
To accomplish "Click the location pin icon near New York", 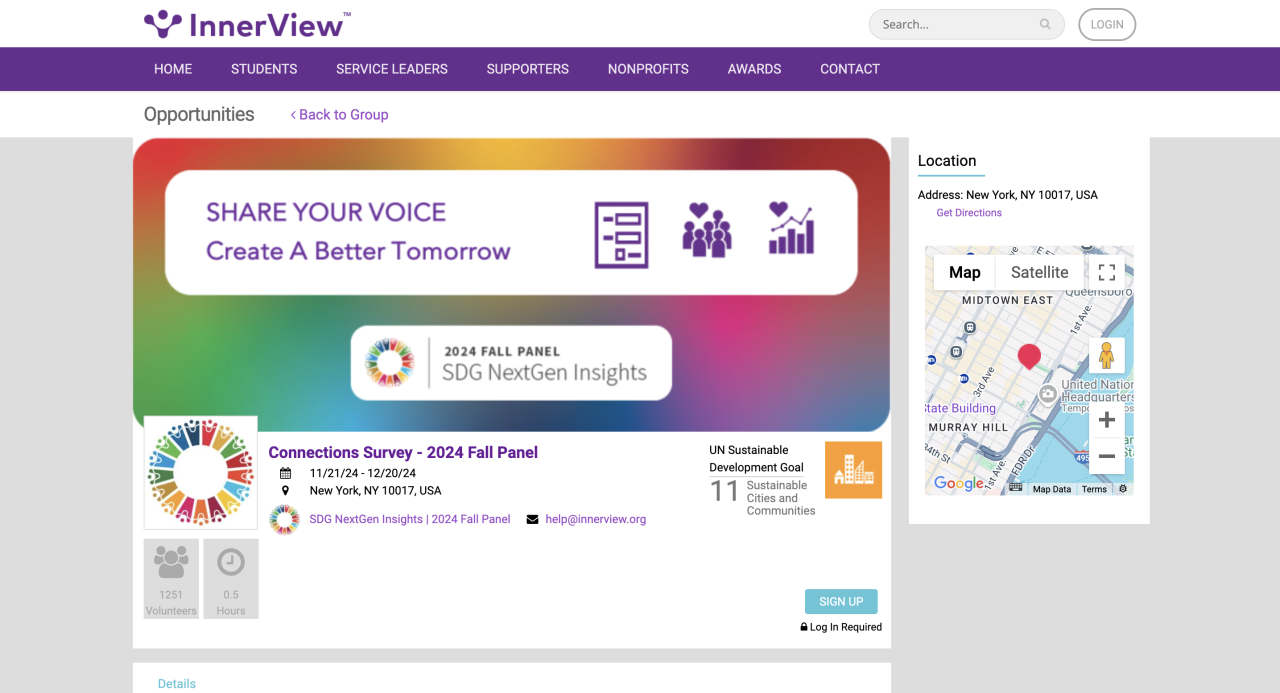I will 285,491.
